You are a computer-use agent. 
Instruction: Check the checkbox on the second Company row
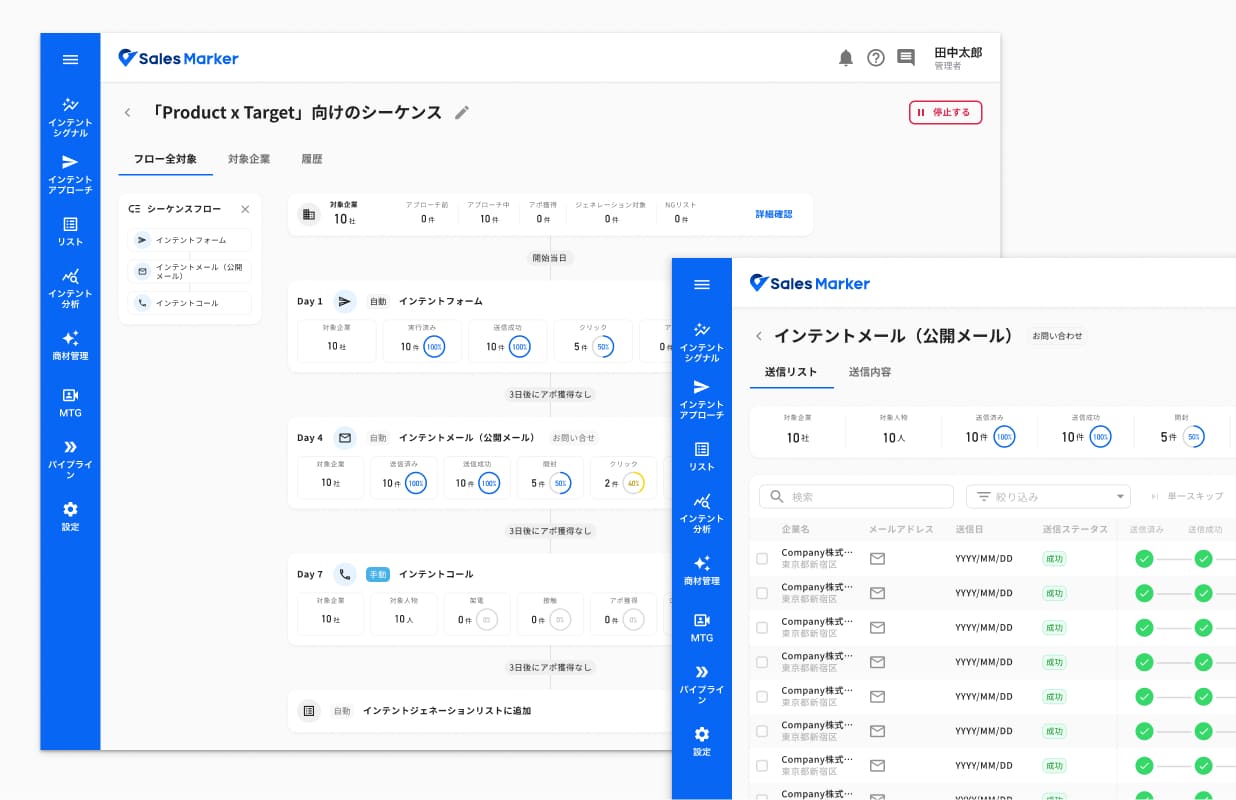point(762,593)
